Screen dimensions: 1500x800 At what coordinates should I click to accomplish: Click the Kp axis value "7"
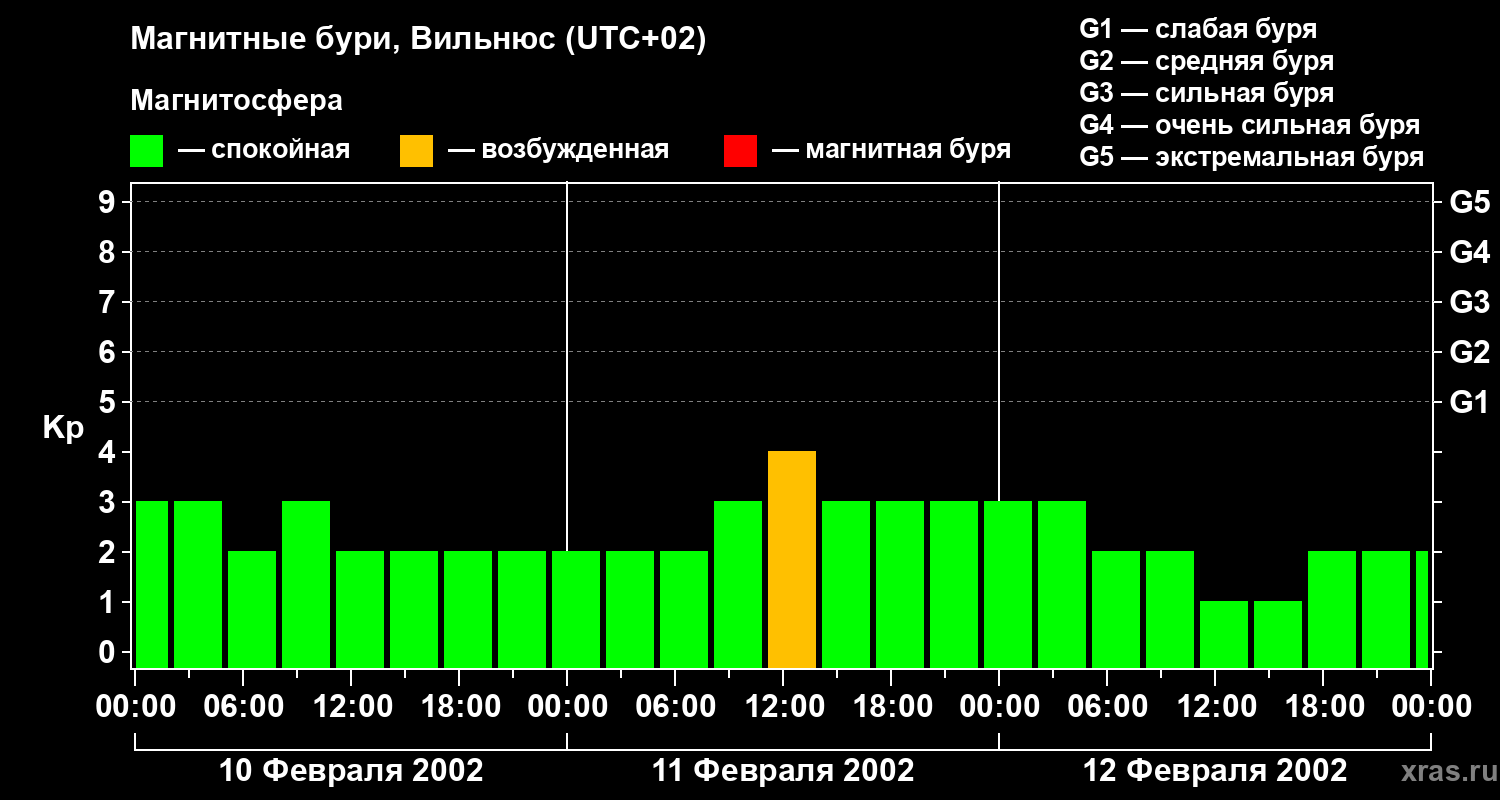(x=109, y=302)
